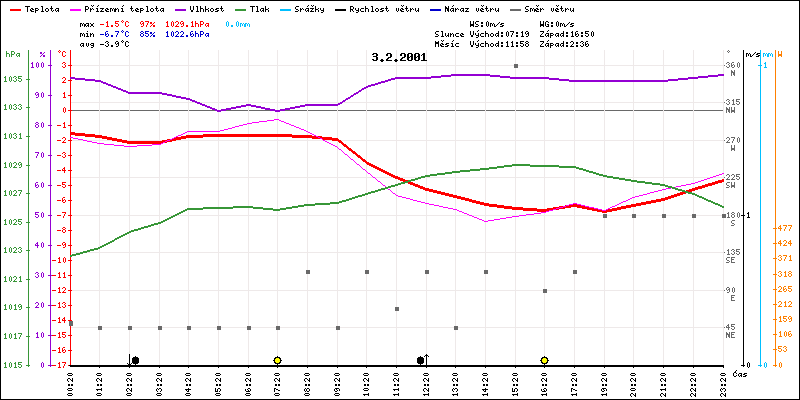Image resolution: width=800 pixels, height=400 pixels.
Task: Click the 3.2.2001 date title
Action: point(399,57)
